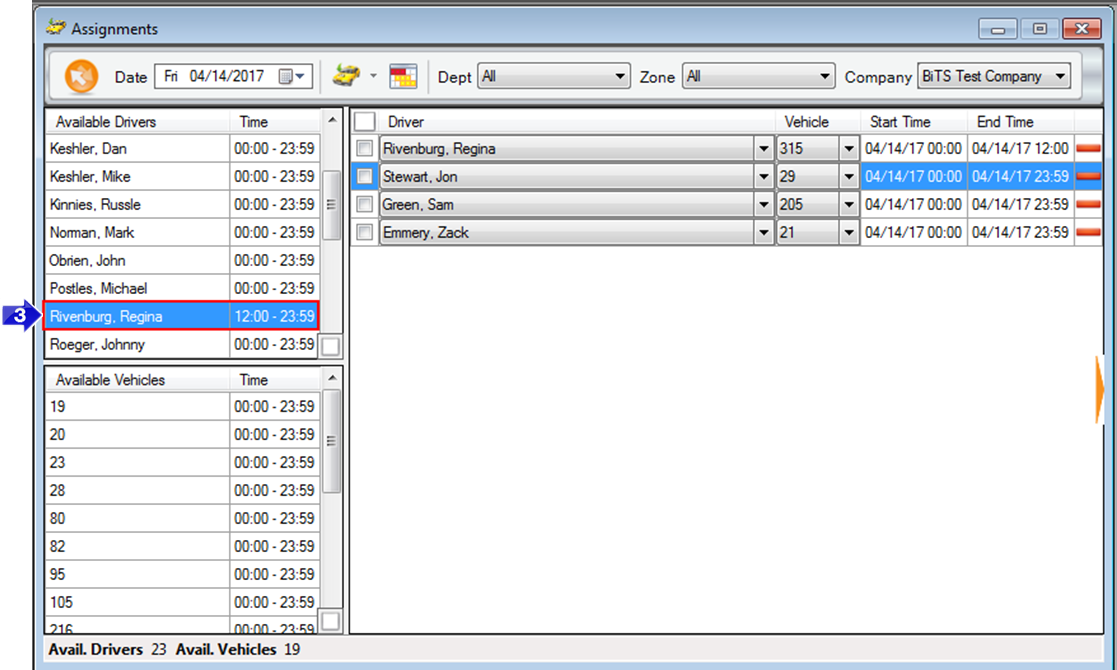This screenshot has width=1117, height=670.
Task: Click the date 04/14/2017 in Date field
Action: pos(227,76)
